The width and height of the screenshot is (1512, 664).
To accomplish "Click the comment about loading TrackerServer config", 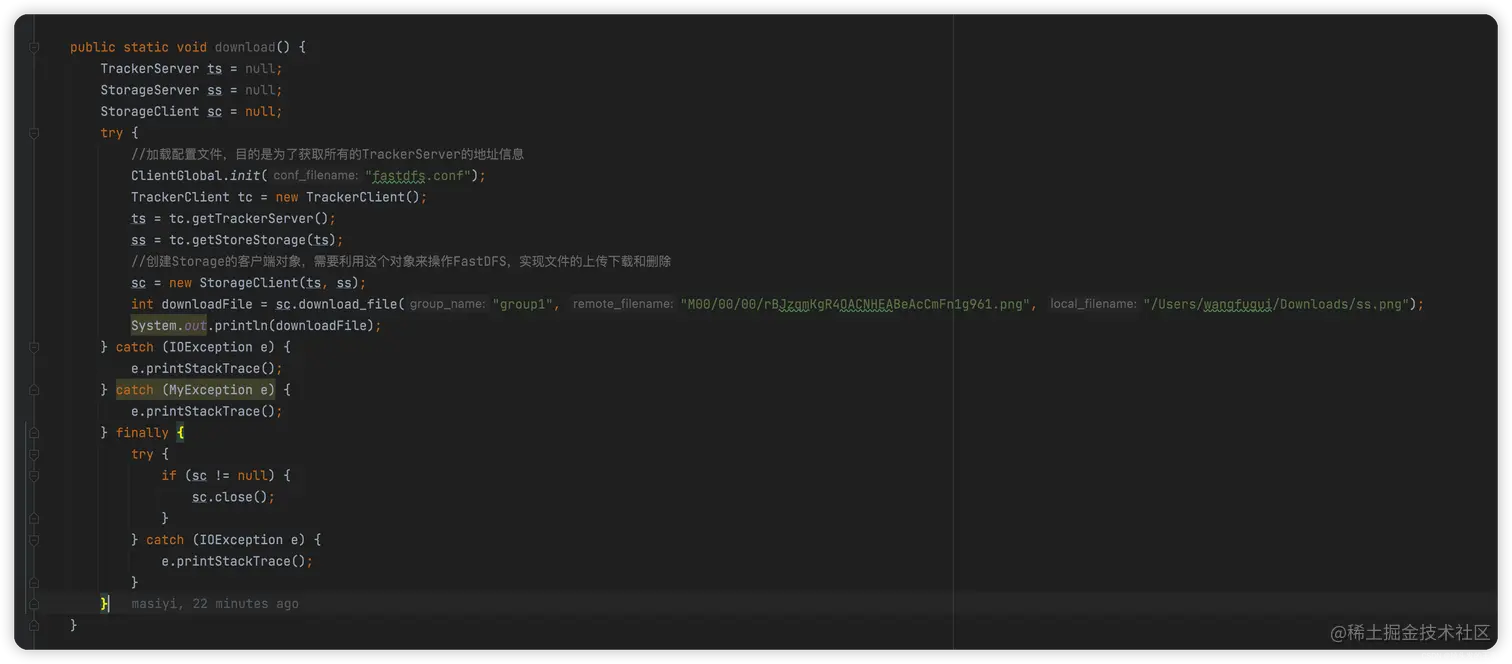I will tap(327, 154).
